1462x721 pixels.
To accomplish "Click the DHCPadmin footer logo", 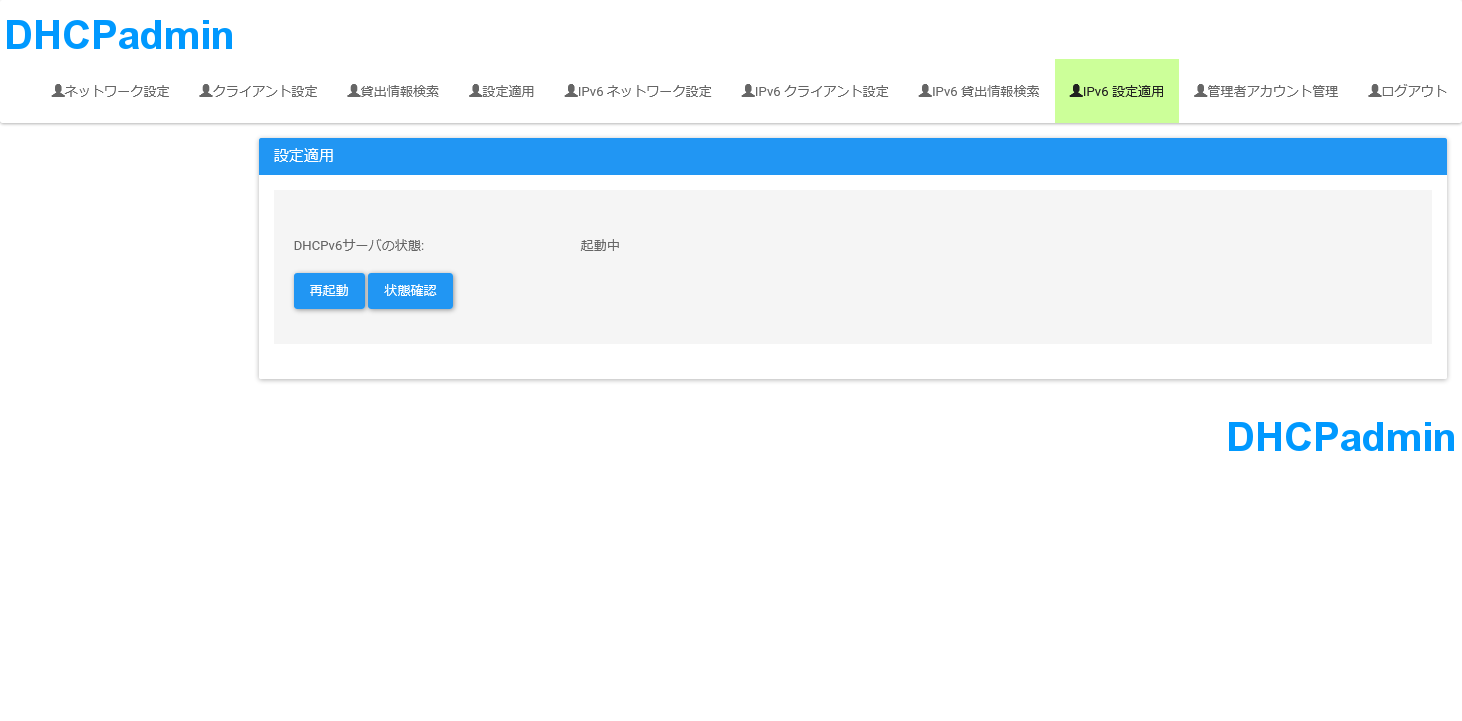I will point(1340,437).
